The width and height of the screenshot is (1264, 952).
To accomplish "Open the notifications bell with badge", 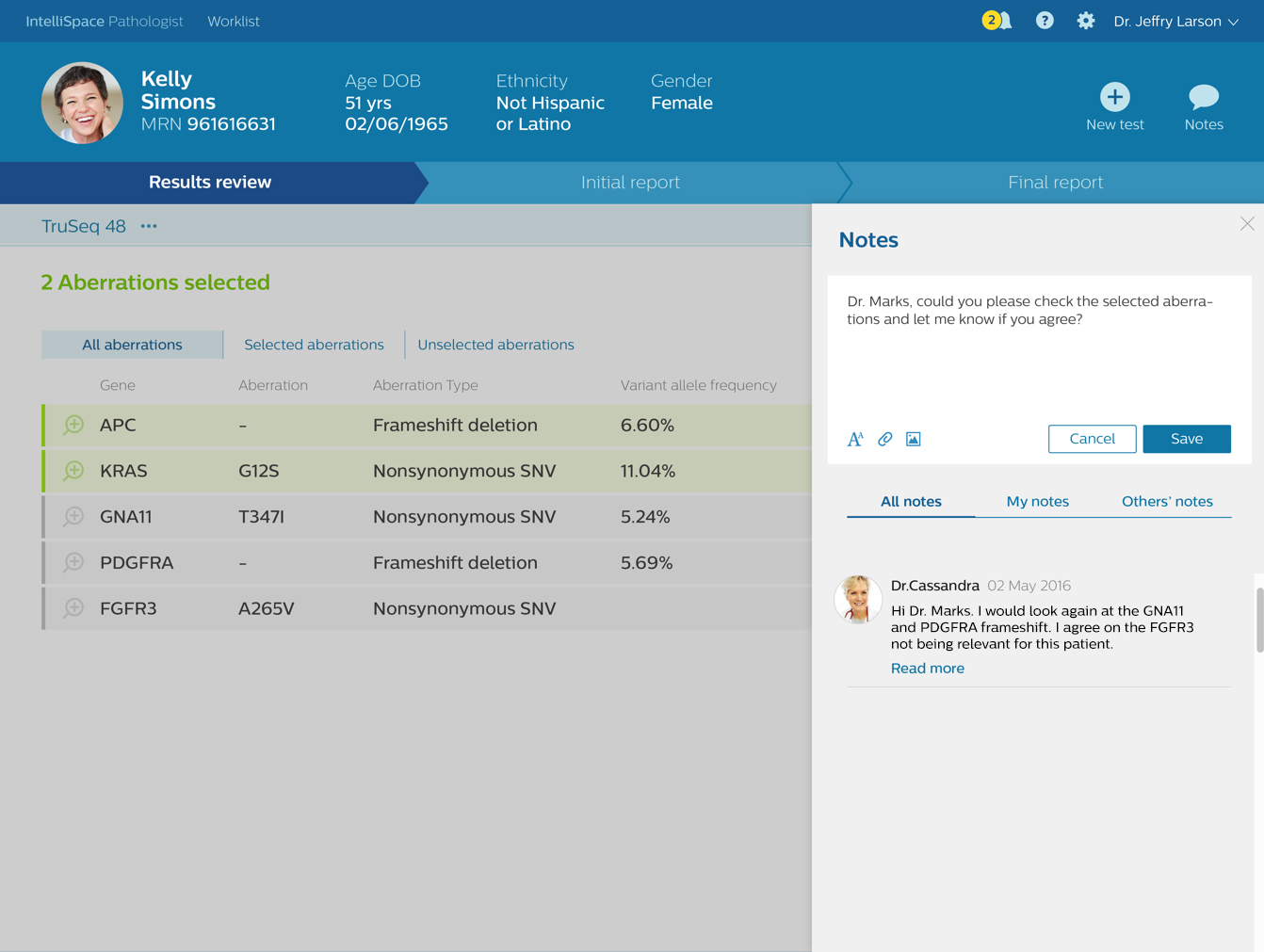I will tap(997, 21).
